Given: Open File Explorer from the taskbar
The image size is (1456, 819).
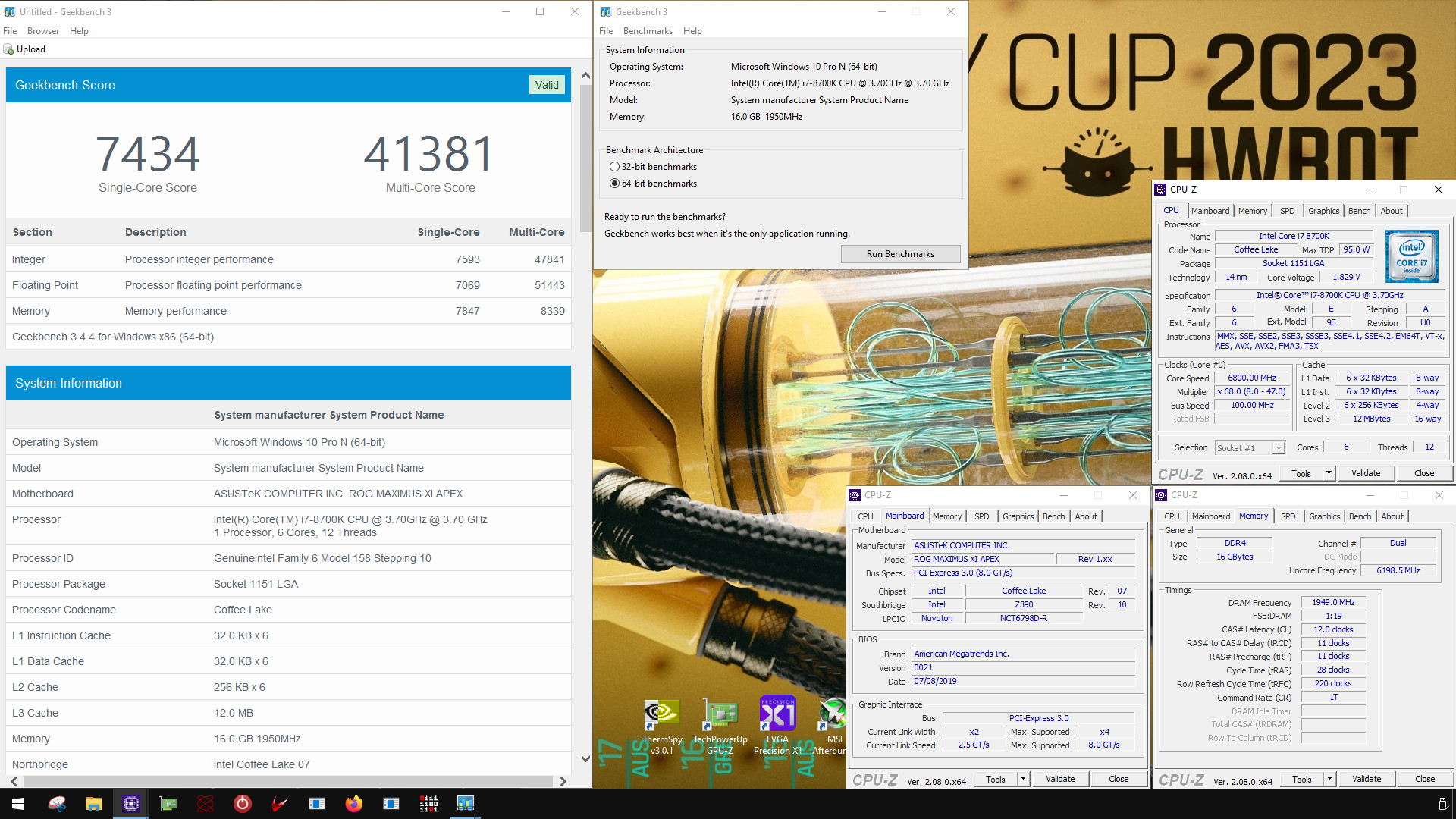Looking at the screenshot, I should 94,804.
